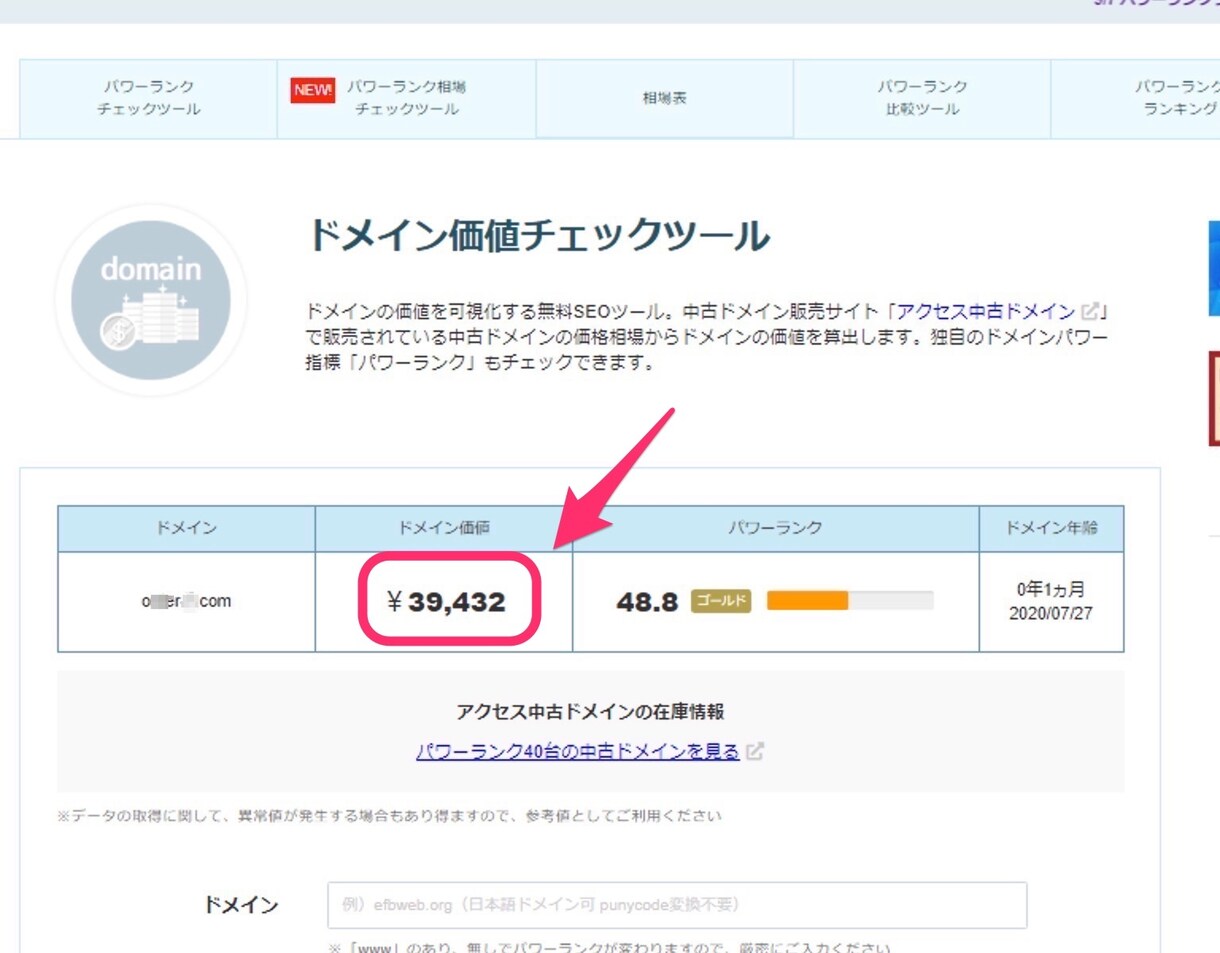Switch to the 相場表 tab
The height and width of the screenshot is (953, 1220).
click(x=664, y=98)
